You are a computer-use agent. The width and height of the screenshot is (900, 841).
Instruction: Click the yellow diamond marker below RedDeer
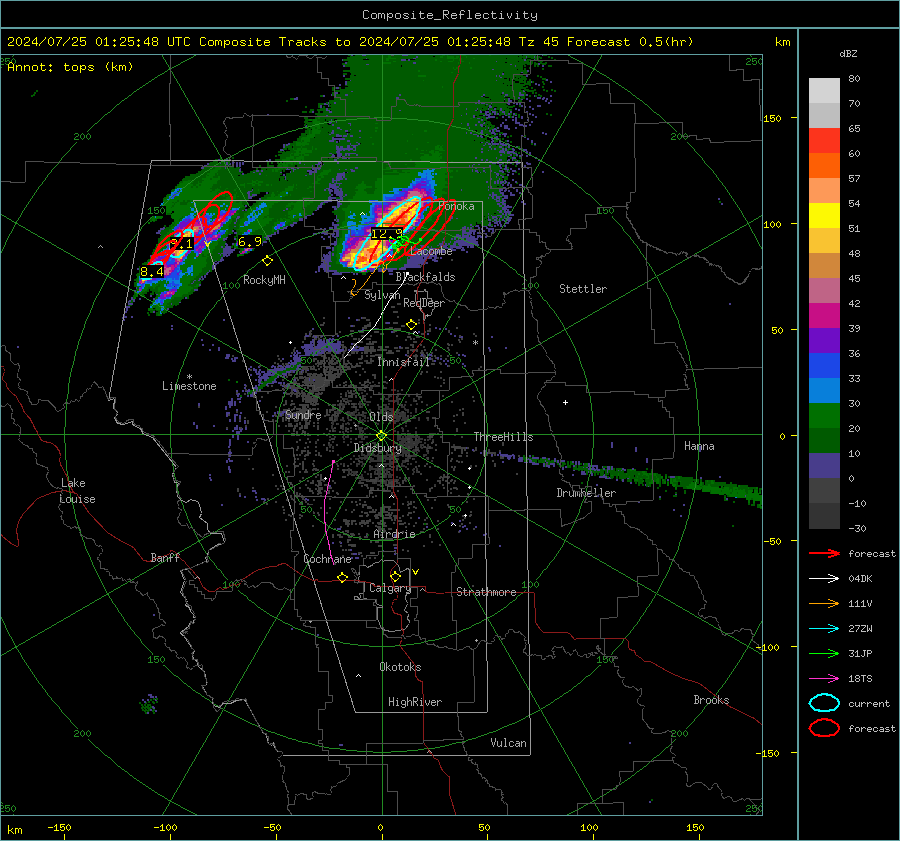point(411,325)
